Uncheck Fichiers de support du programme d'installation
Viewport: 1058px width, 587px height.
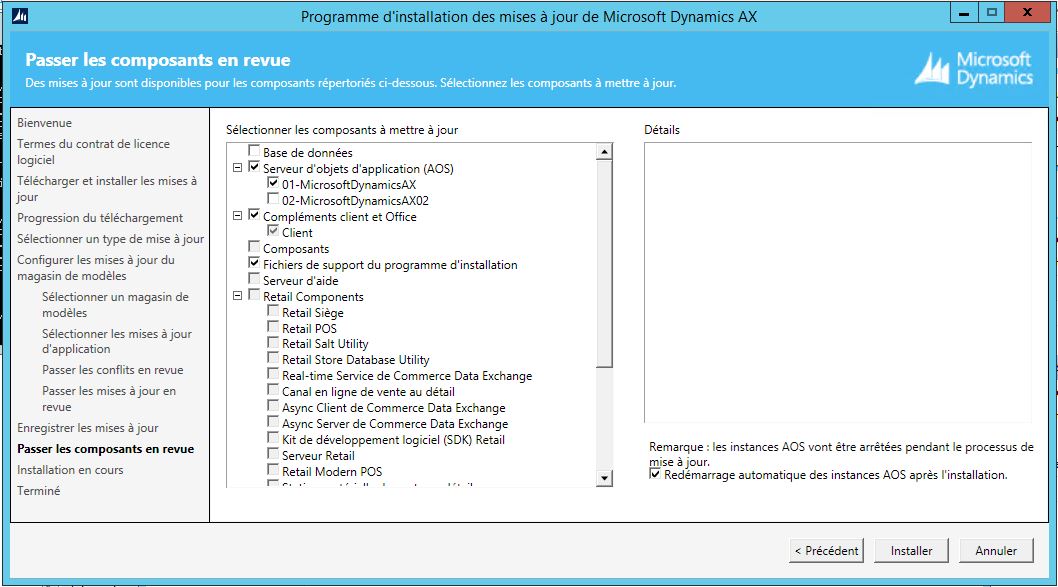(x=254, y=263)
